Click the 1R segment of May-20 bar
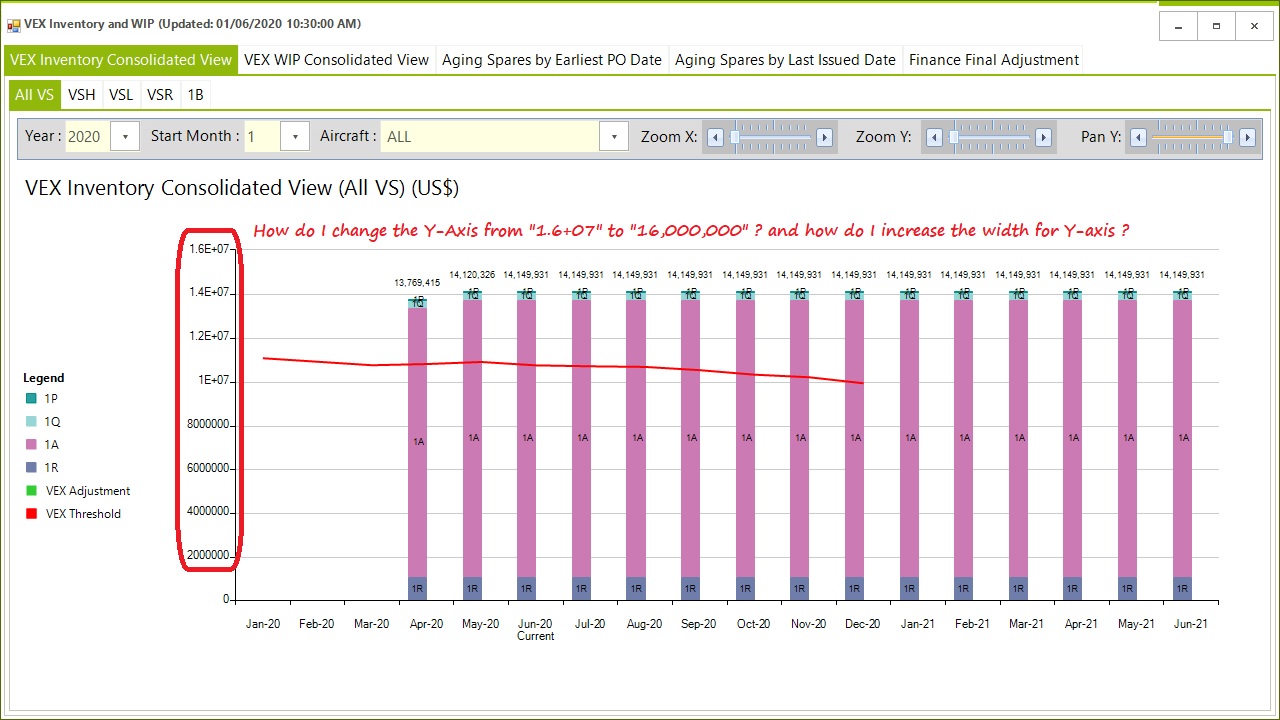 pyautogui.click(x=473, y=588)
